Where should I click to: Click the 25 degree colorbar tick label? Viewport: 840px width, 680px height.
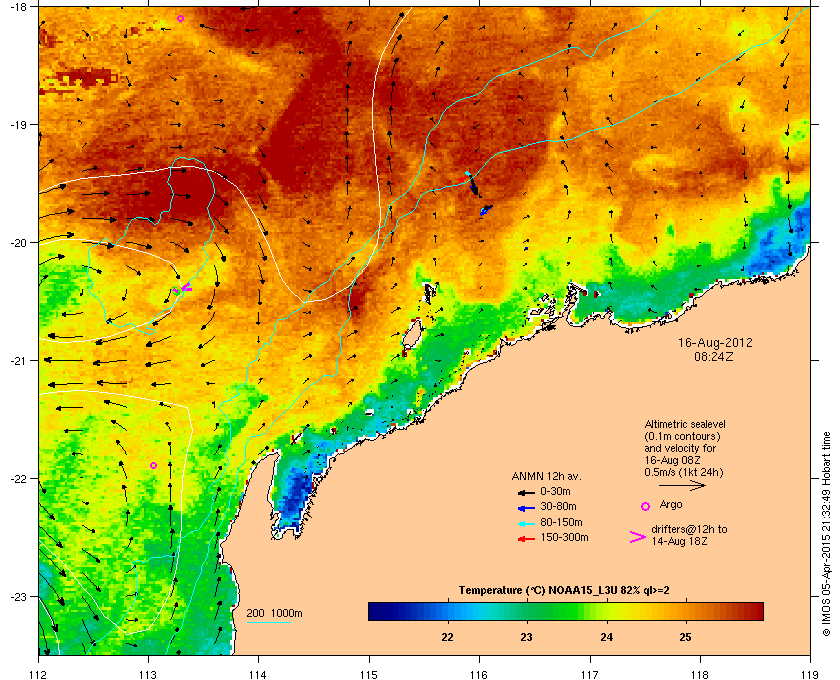click(x=685, y=637)
